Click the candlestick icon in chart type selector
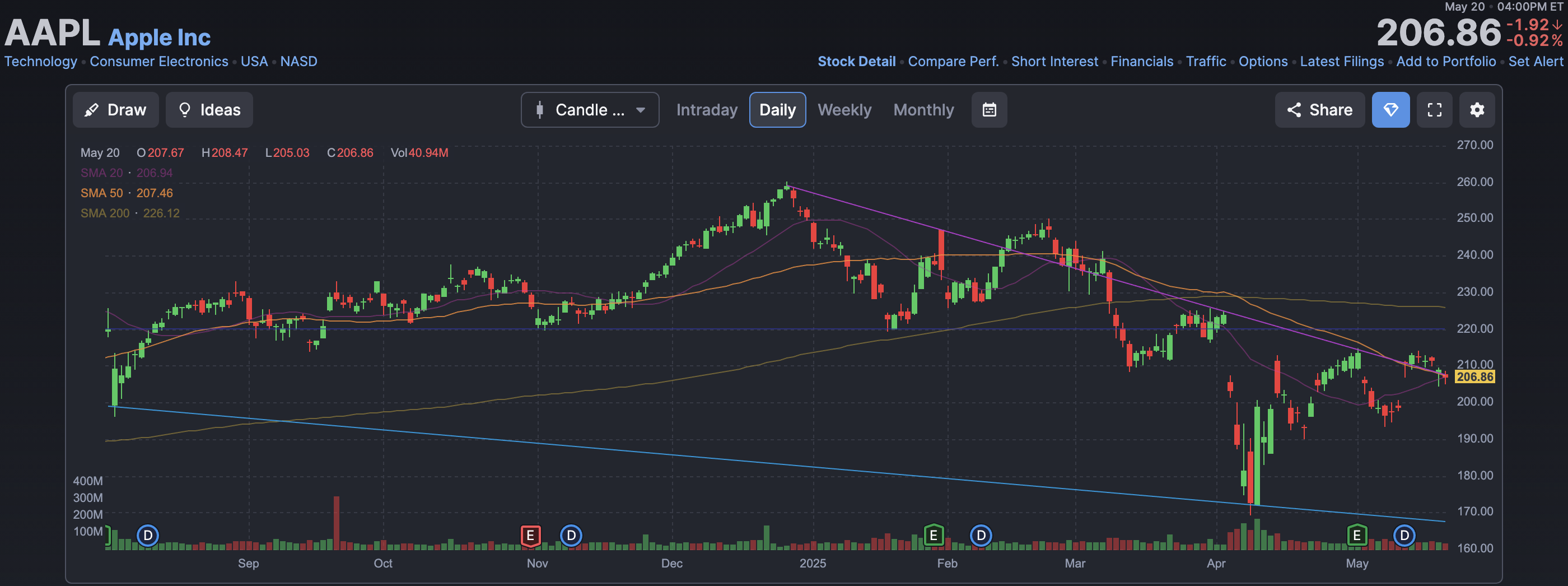The height and width of the screenshot is (586, 1568). click(539, 110)
